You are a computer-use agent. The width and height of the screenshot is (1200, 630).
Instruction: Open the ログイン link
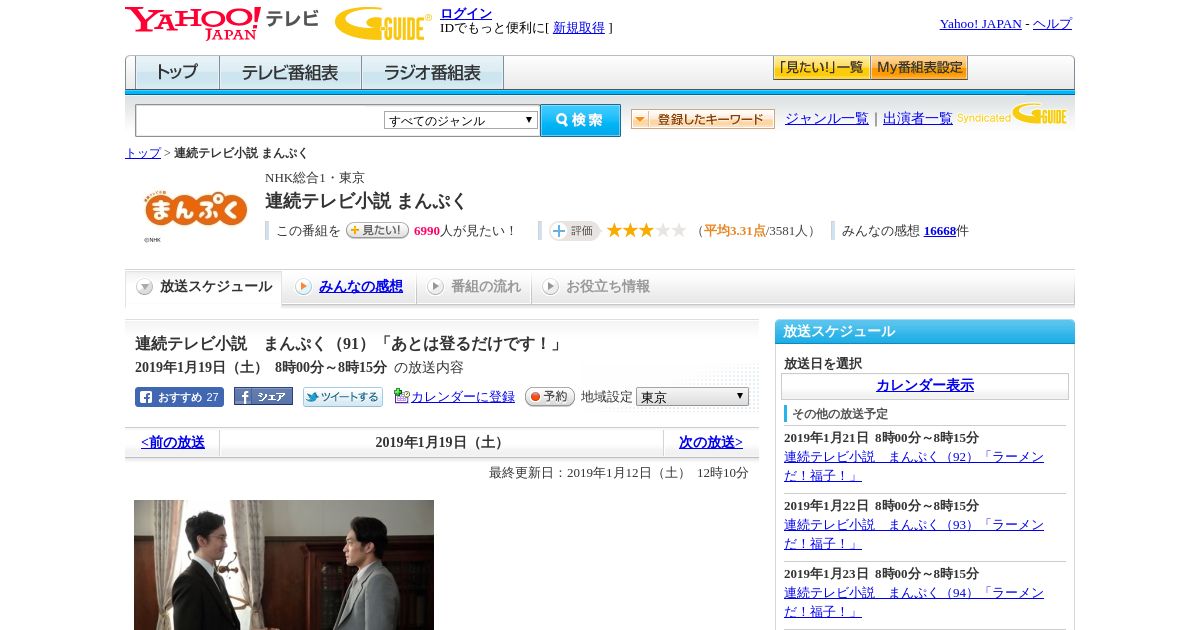[x=466, y=13]
